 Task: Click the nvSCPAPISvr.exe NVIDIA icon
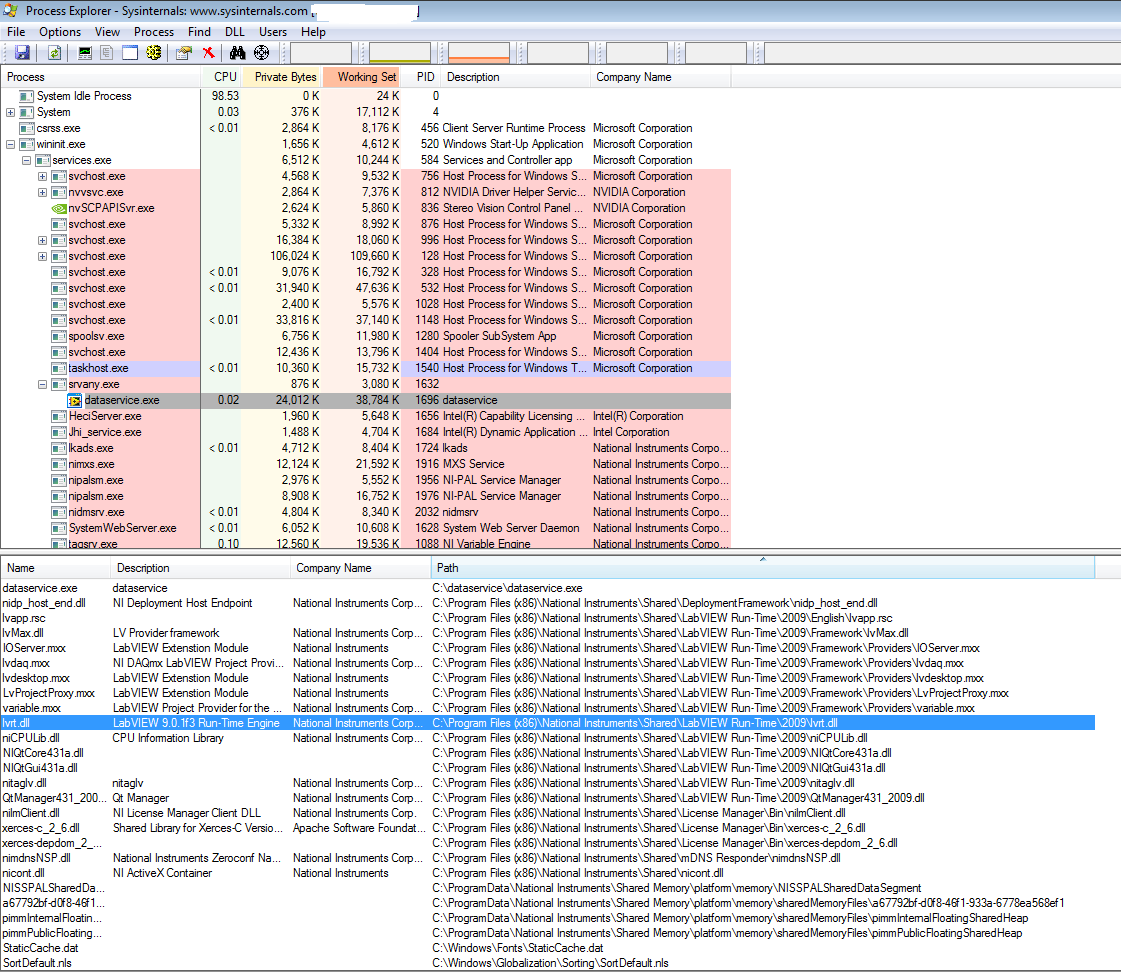(59, 208)
